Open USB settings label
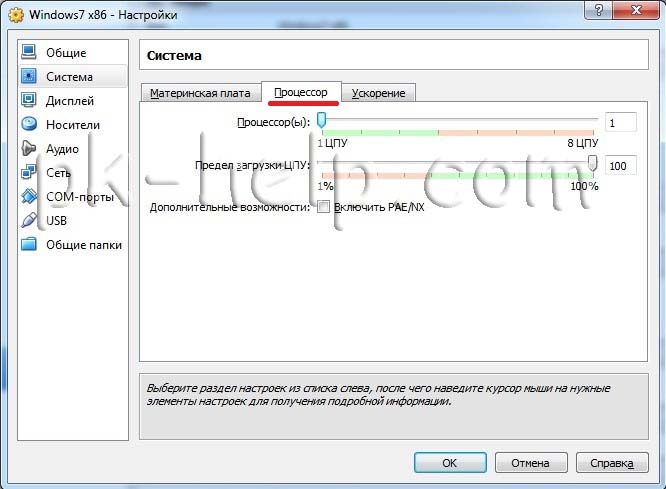Viewport: 666px width, 489px height. click(56, 221)
